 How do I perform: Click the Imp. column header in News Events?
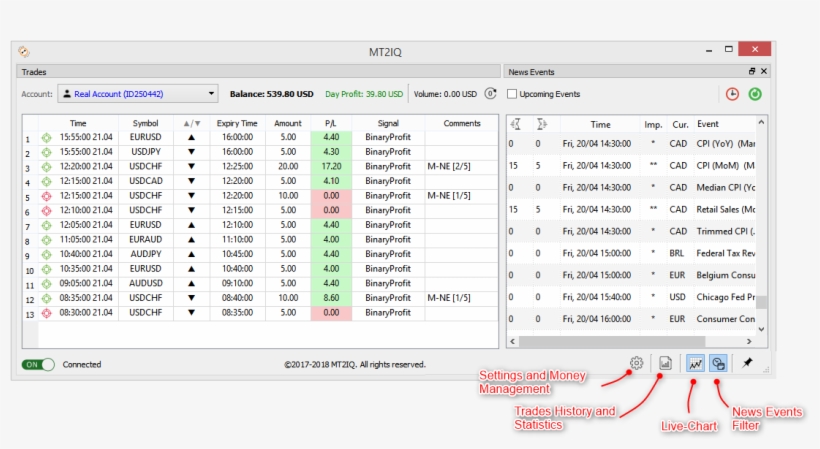(653, 124)
